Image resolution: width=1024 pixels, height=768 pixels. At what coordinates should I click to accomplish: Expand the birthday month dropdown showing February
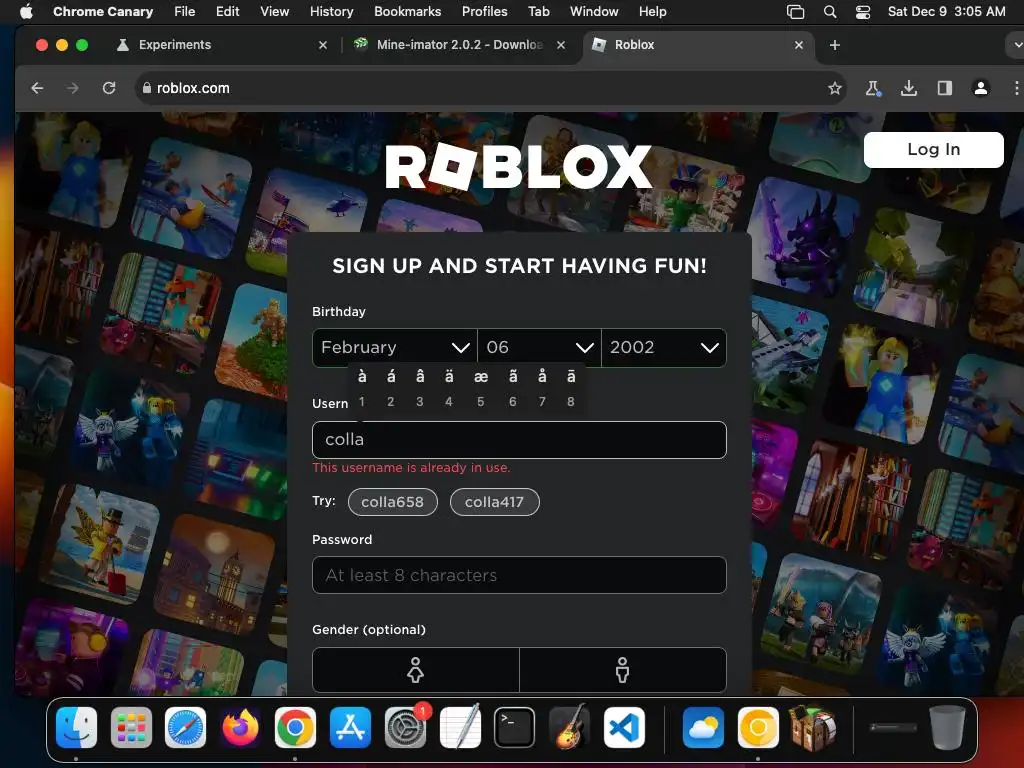pyautogui.click(x=394, y=347)
